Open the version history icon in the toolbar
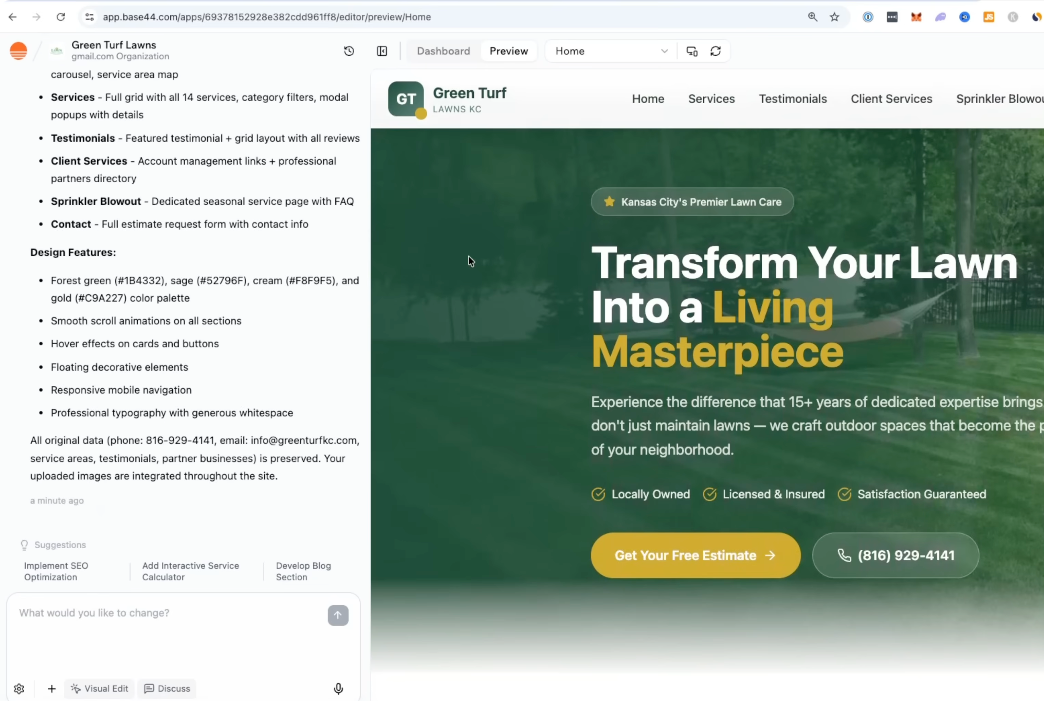The image size is (1044, 701). tap(349, 50)
